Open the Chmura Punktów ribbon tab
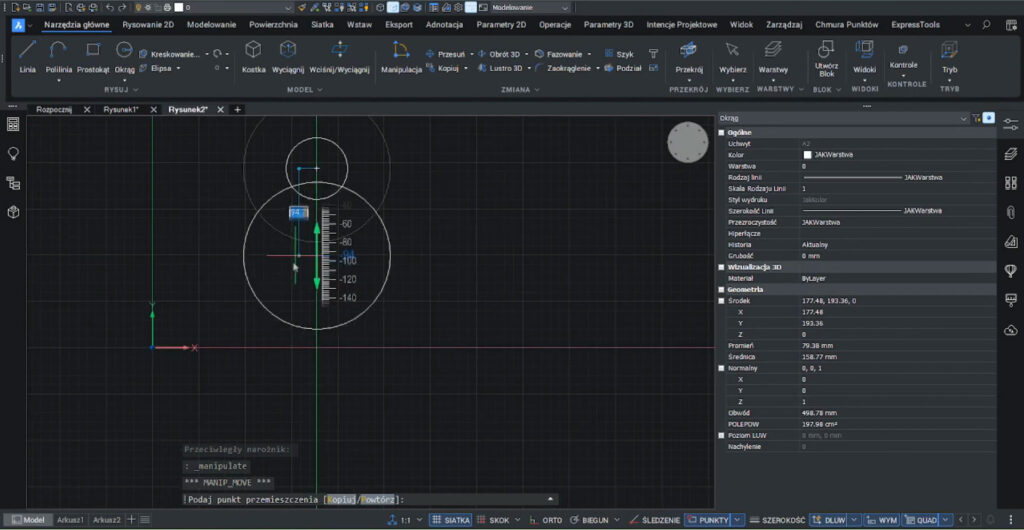This screenshot has width=1024, height=530. [x=846, y=25]
